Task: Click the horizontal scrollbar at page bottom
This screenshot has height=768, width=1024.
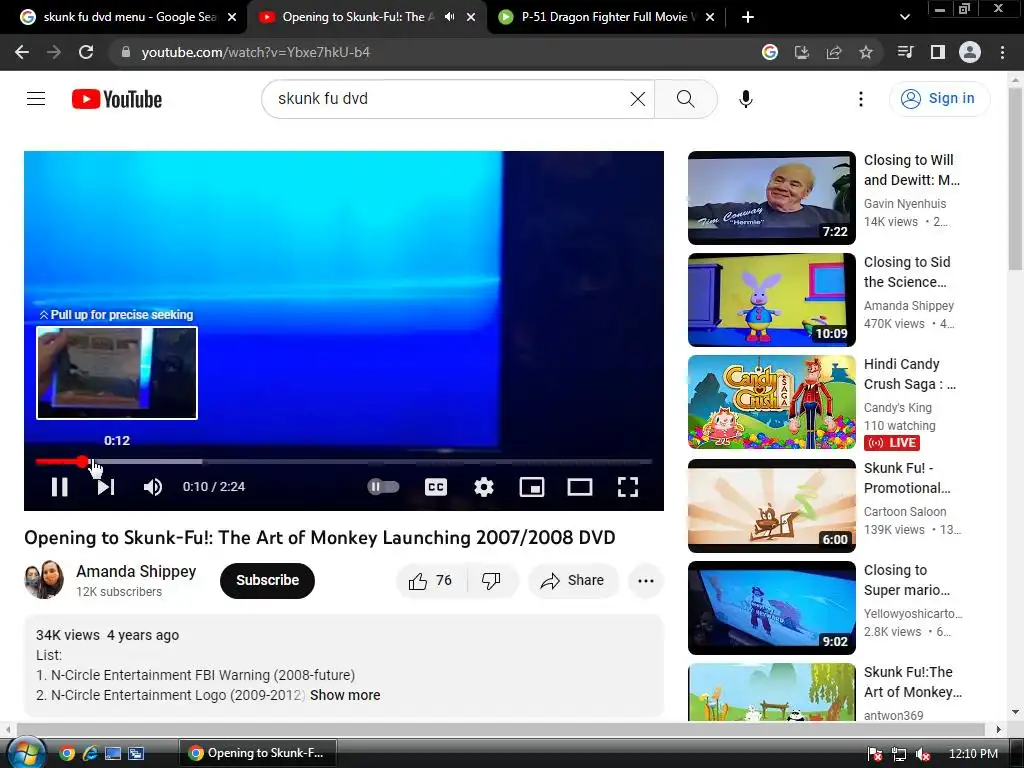Action: click(500, 728)
